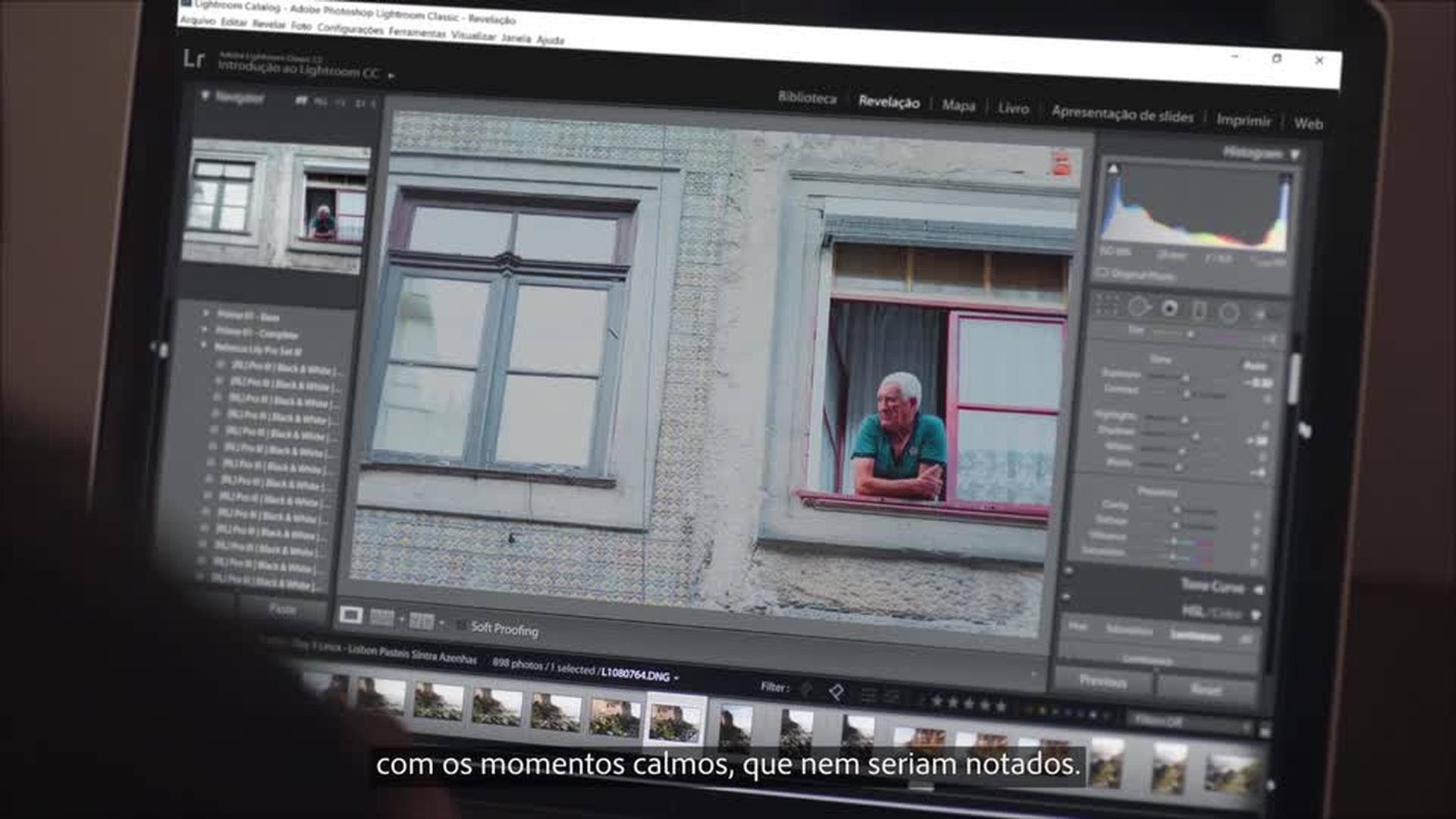Click the Reset button

click(1206, 690)
